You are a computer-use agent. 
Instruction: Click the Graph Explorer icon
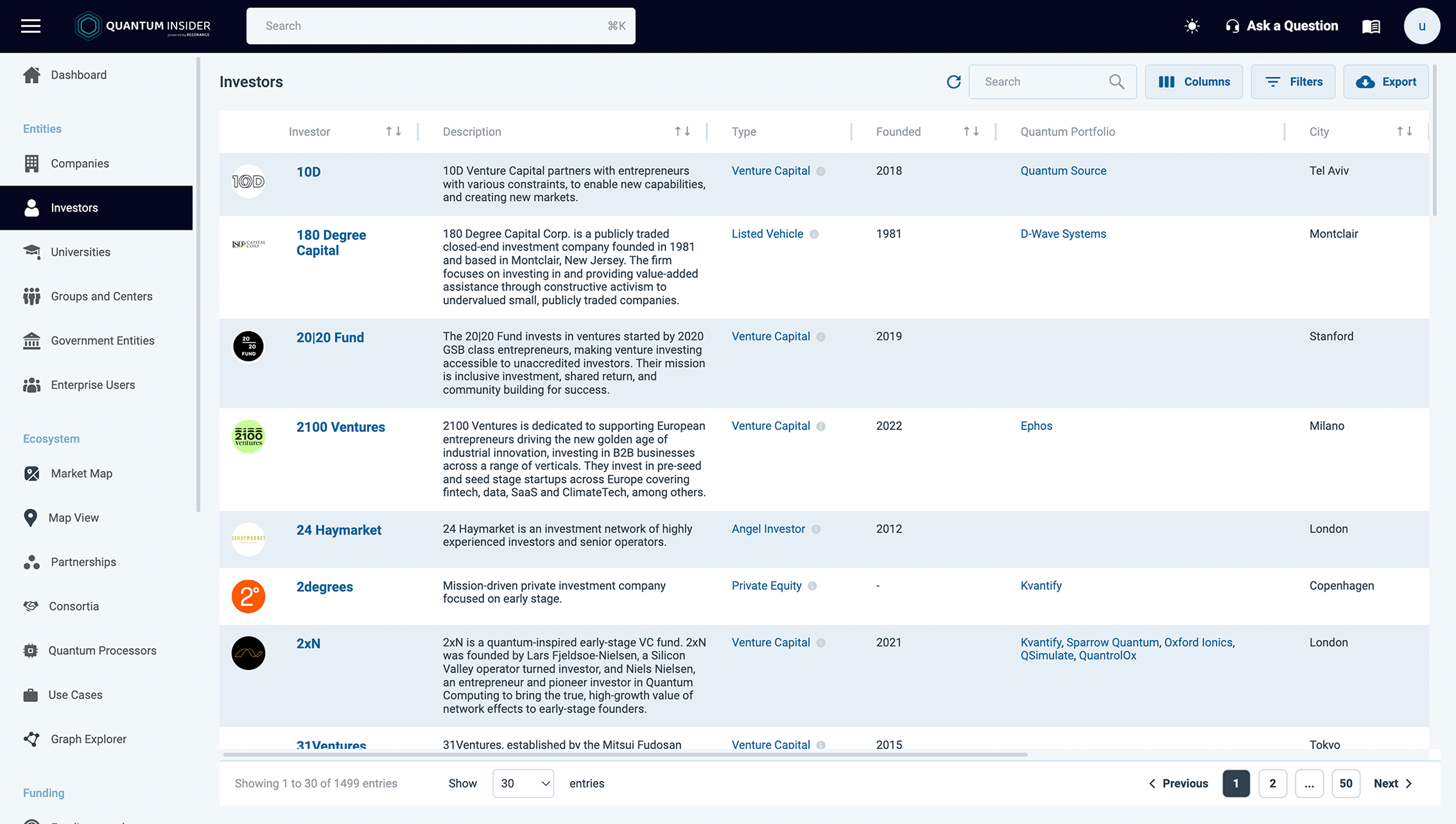coord(31,739)
